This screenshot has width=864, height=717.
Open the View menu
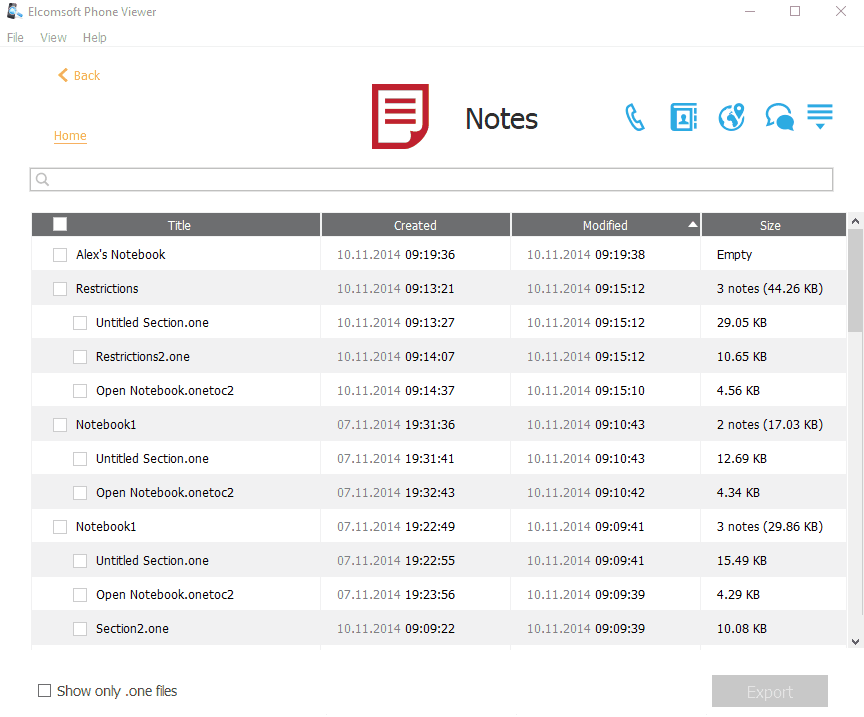pyautogui.click(x=53, y=38)
